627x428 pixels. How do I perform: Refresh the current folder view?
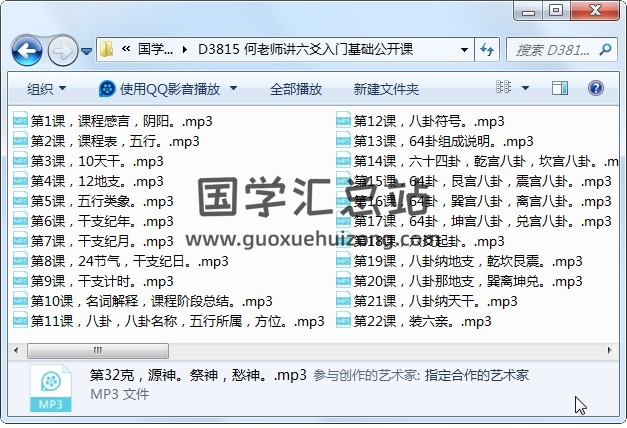coord(487,49)
